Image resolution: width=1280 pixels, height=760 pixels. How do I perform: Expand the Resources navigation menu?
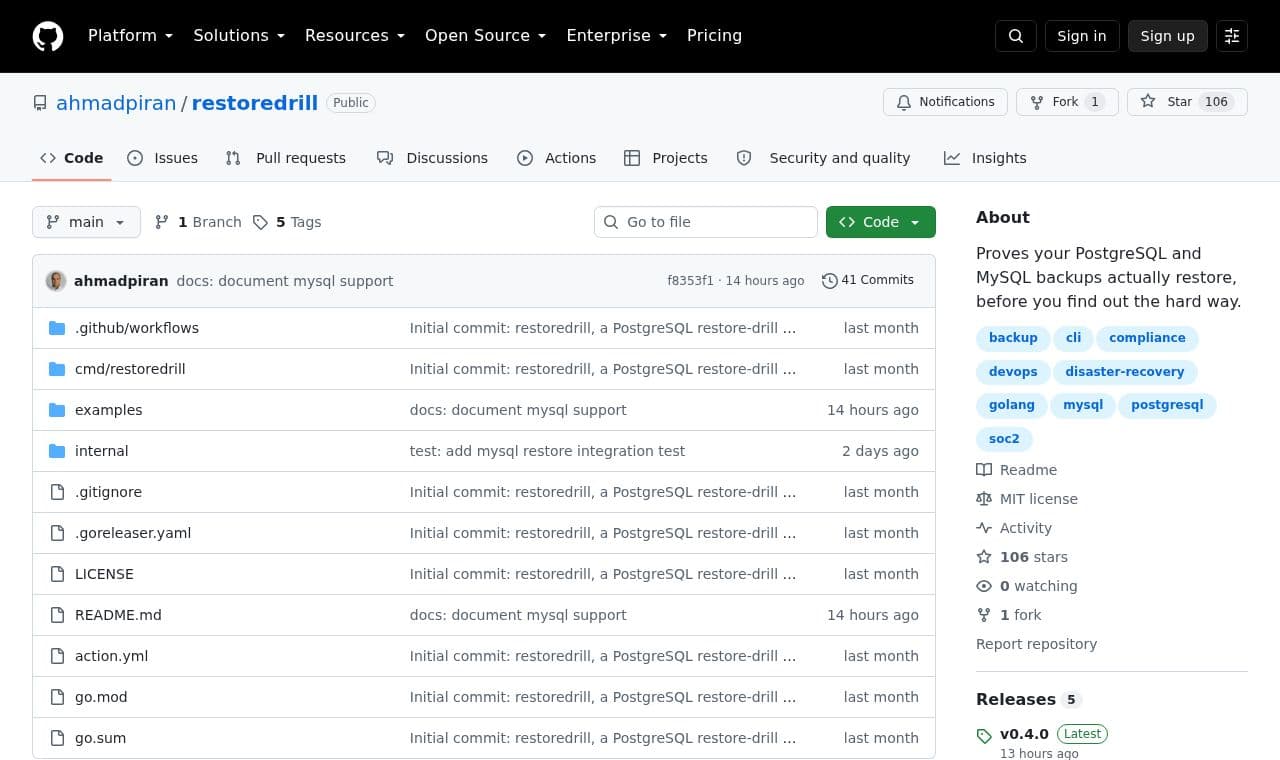click(355, 36)
